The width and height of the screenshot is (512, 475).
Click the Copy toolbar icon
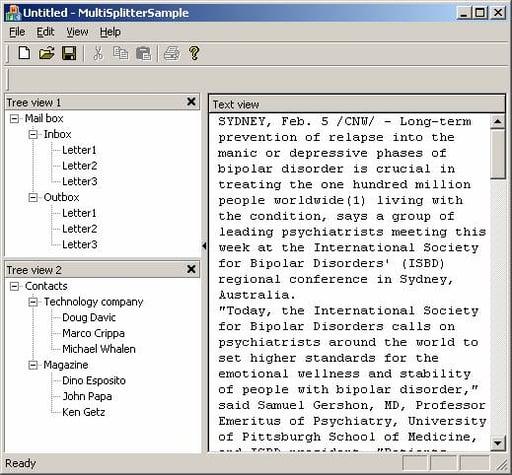(120, 53)
